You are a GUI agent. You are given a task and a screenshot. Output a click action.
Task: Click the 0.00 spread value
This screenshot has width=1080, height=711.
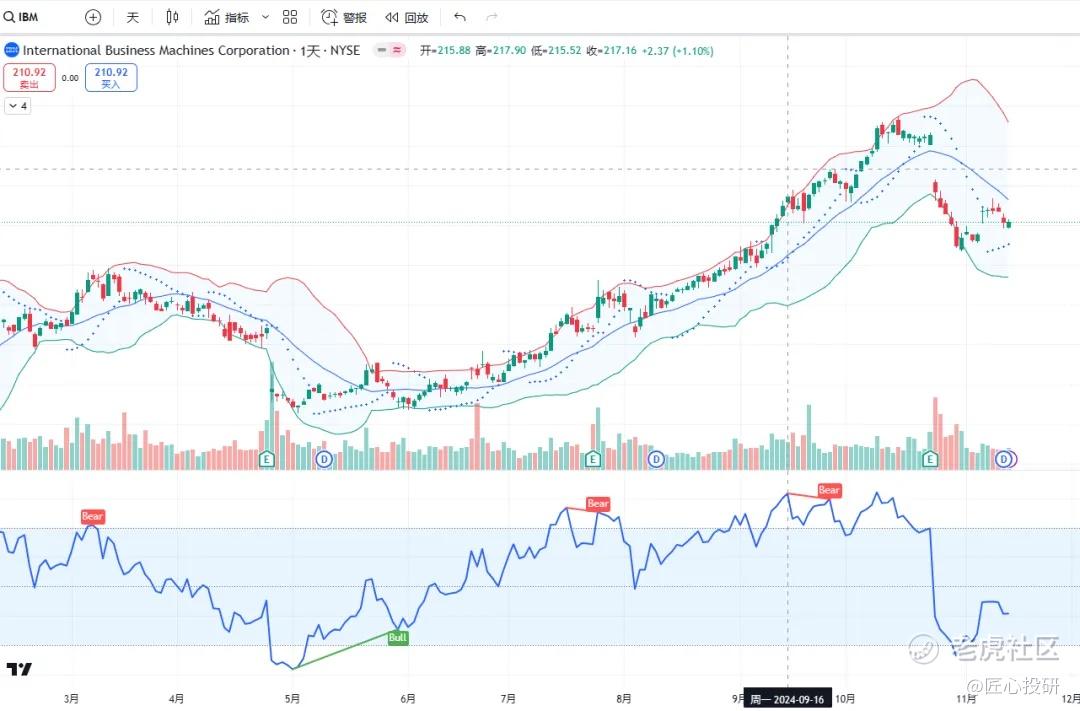coord(70,78)
